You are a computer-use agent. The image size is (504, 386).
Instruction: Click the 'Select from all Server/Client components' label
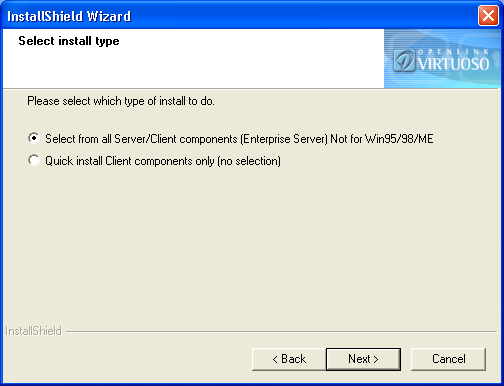point(142,139)
